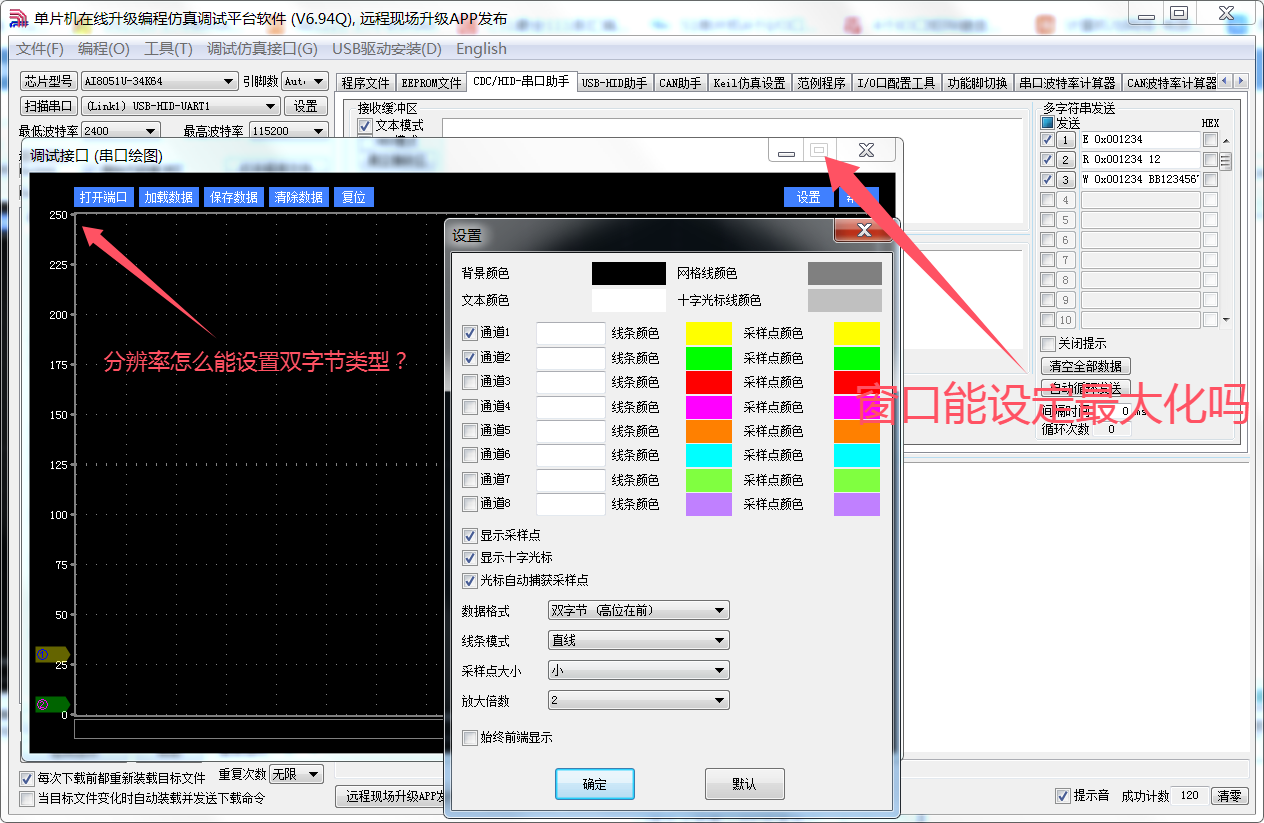Enable 始终前端显示 checkbox
This screenshot has height=823, width=1264.
coord(470,738)
